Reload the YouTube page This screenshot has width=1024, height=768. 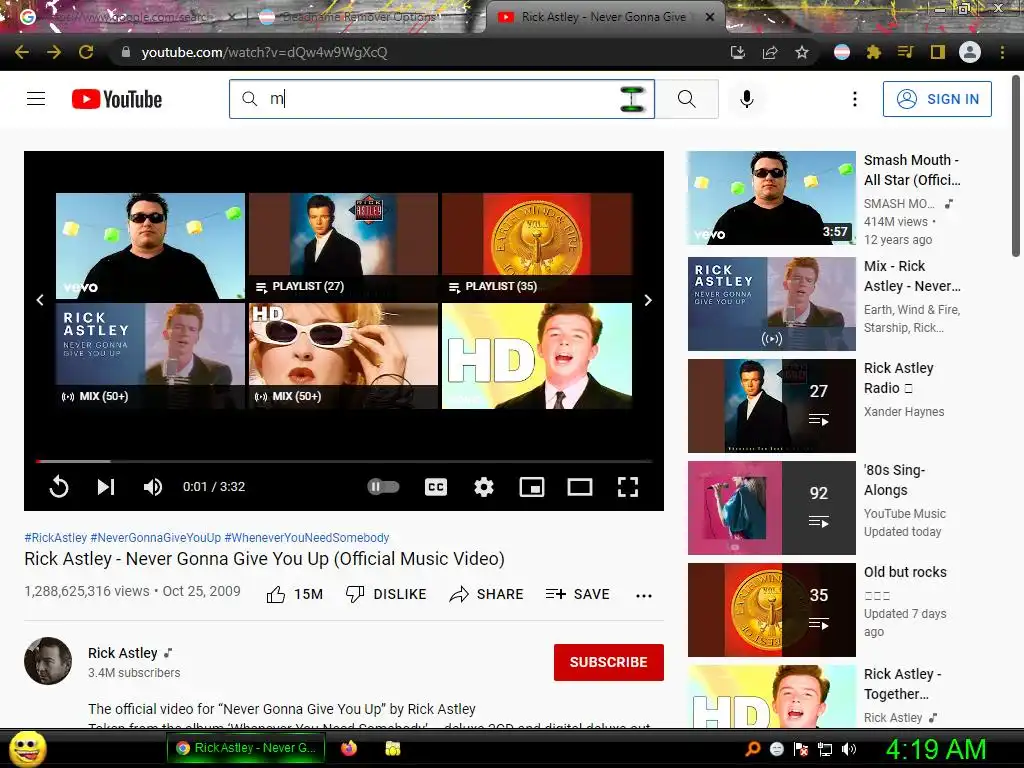pyautogui.click(x=86, y=52)
